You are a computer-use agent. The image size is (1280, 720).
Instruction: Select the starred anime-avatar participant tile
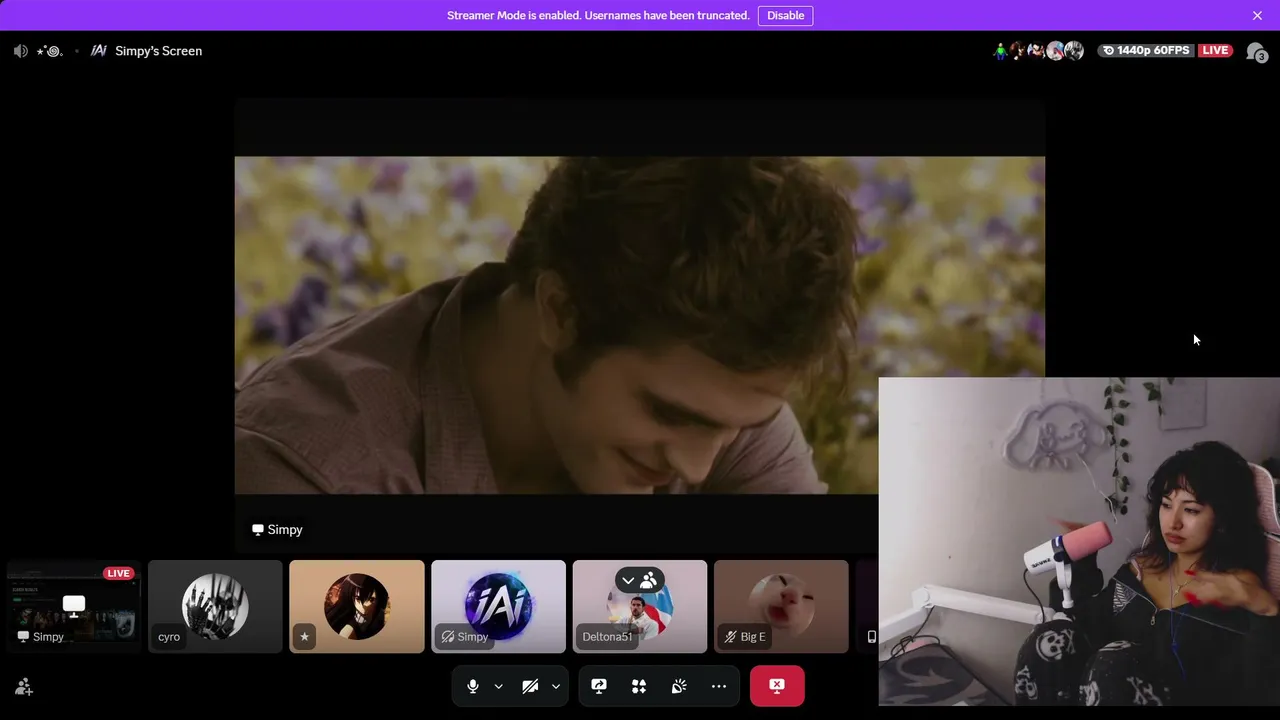357,606
